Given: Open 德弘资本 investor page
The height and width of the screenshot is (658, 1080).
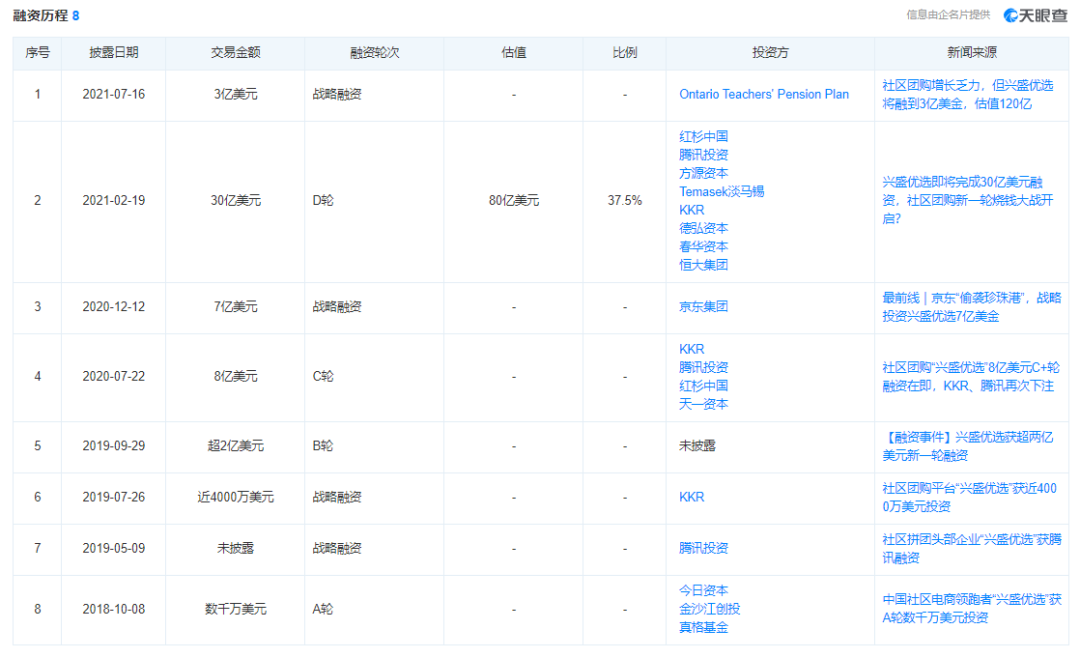Looking at the screenshot, I should pos(703,228).
